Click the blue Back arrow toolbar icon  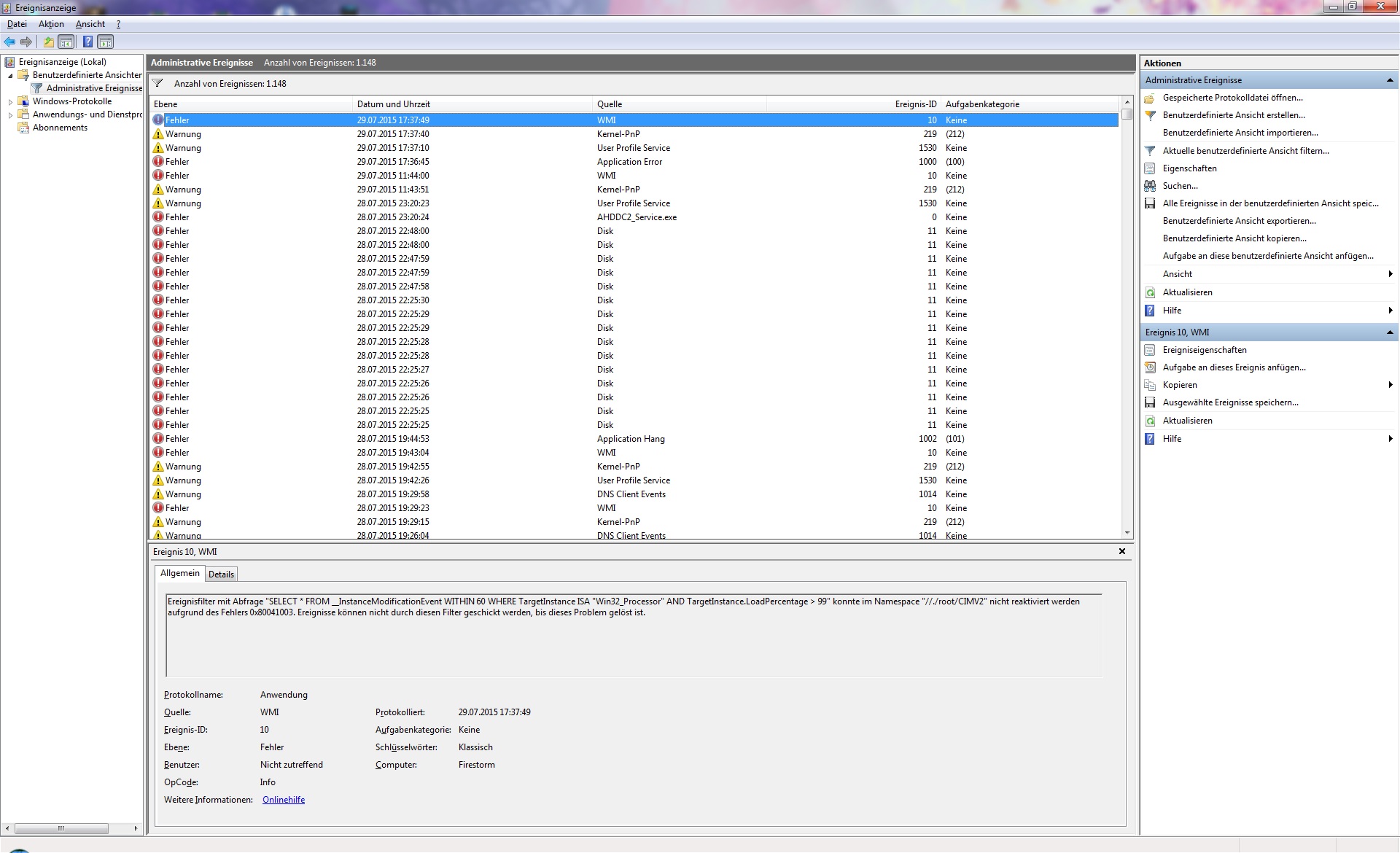coord(9,42)
